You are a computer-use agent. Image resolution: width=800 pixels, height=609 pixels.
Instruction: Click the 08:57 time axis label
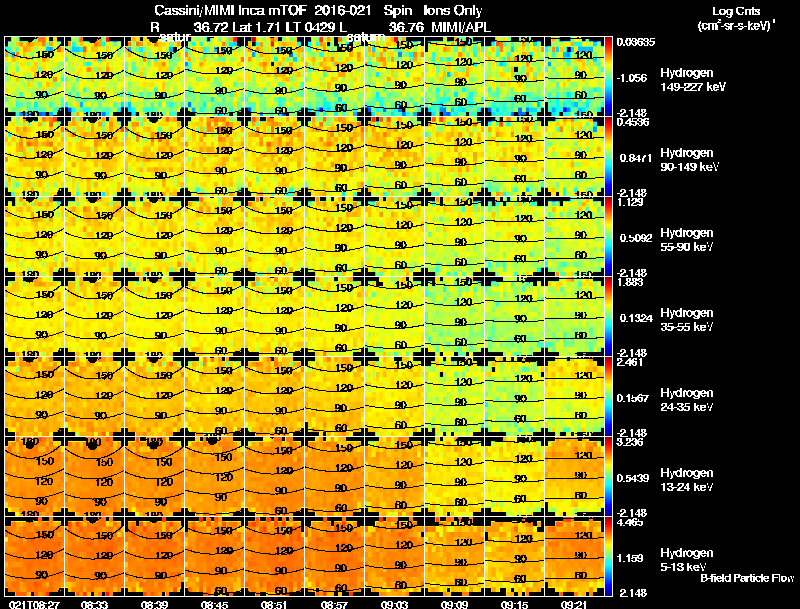(x=334, y=604)
